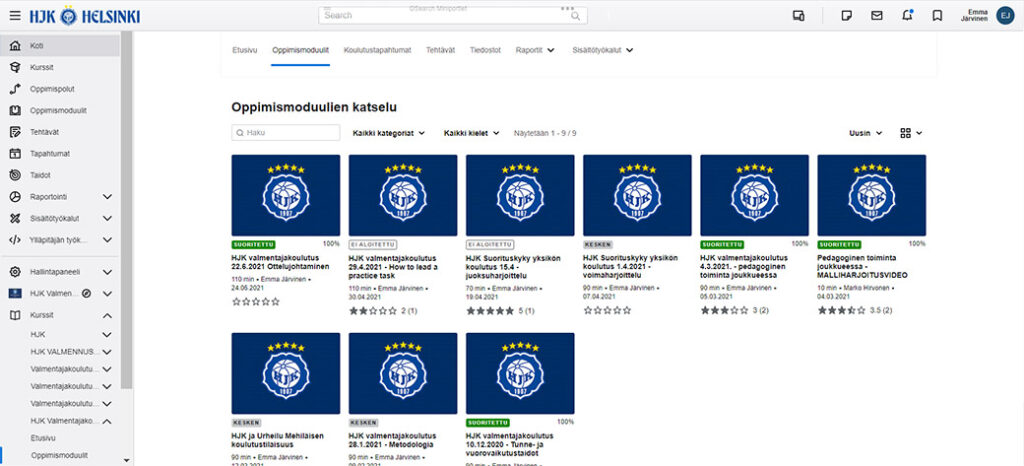Viewport: 1024px width, 466px height.
Task: Click the grid view layout icon
Action: point(905,133)
